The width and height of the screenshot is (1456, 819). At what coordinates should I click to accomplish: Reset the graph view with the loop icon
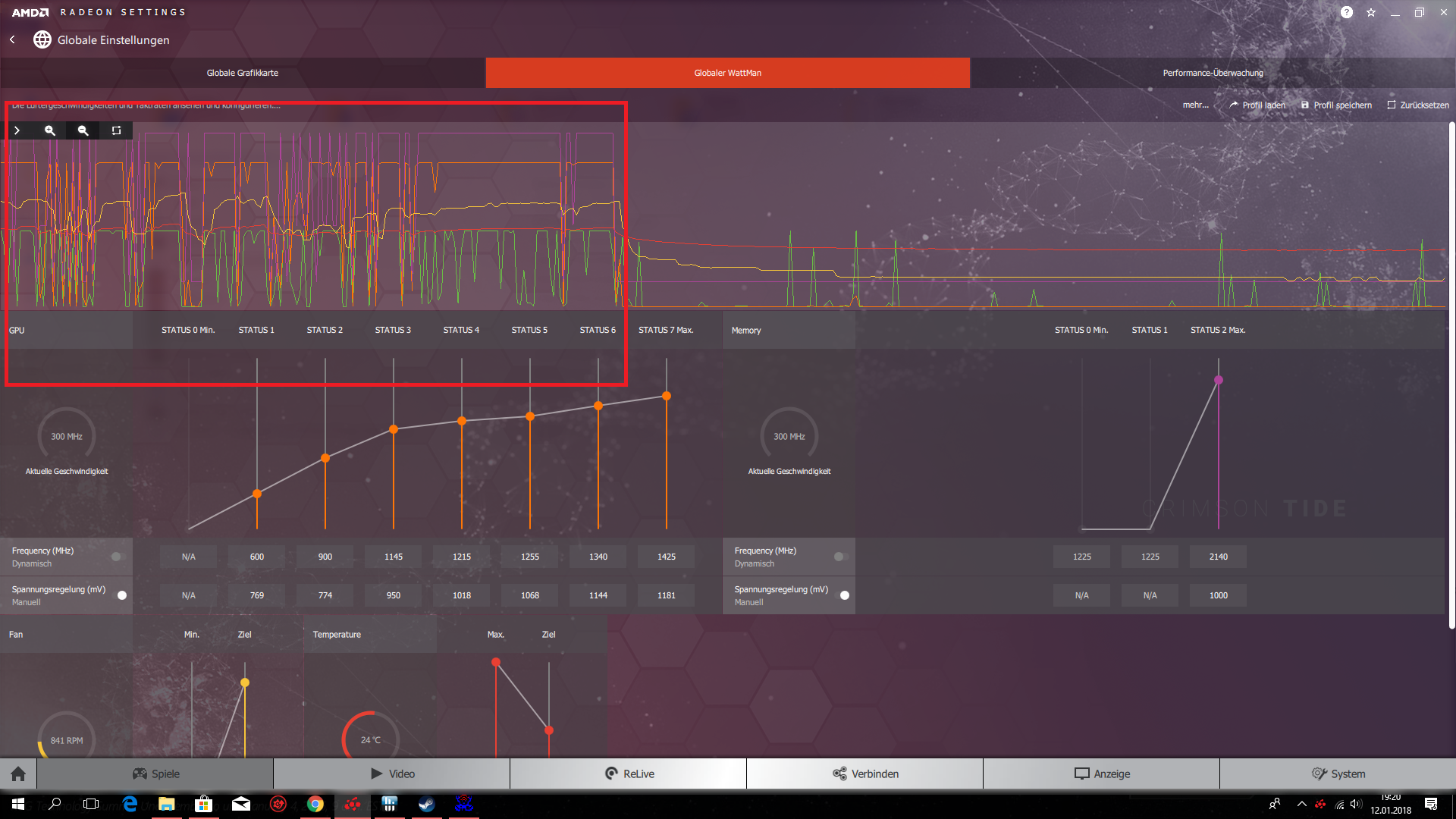116,130
